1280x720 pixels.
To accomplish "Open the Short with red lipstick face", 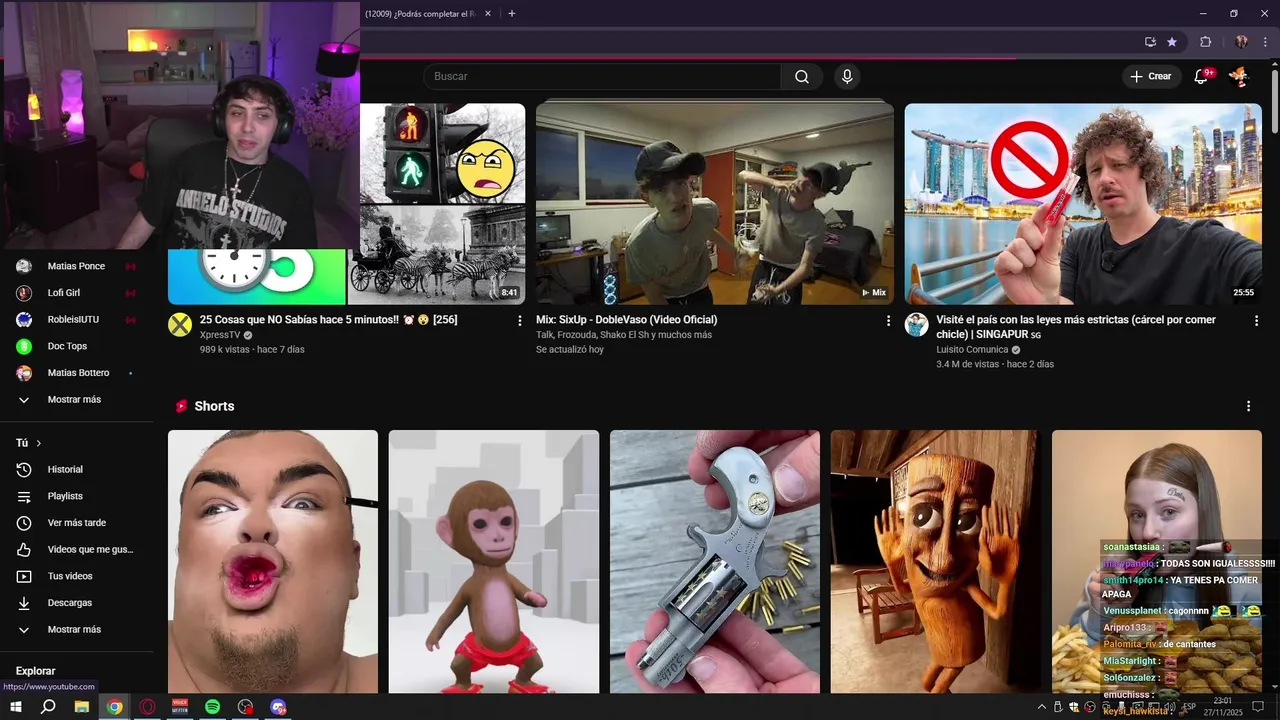I will 273,562.
